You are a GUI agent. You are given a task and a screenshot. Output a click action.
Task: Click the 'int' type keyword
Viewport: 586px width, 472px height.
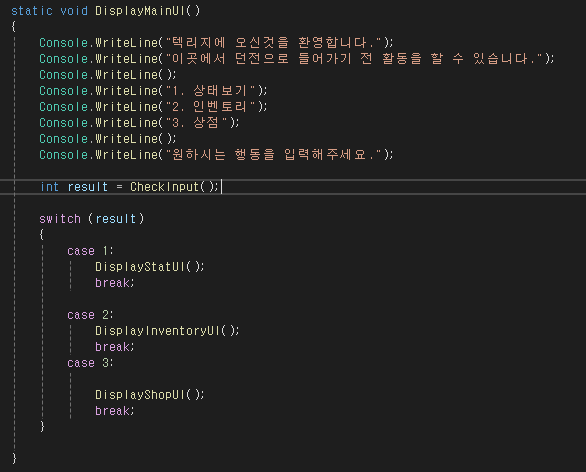point(49,186)
